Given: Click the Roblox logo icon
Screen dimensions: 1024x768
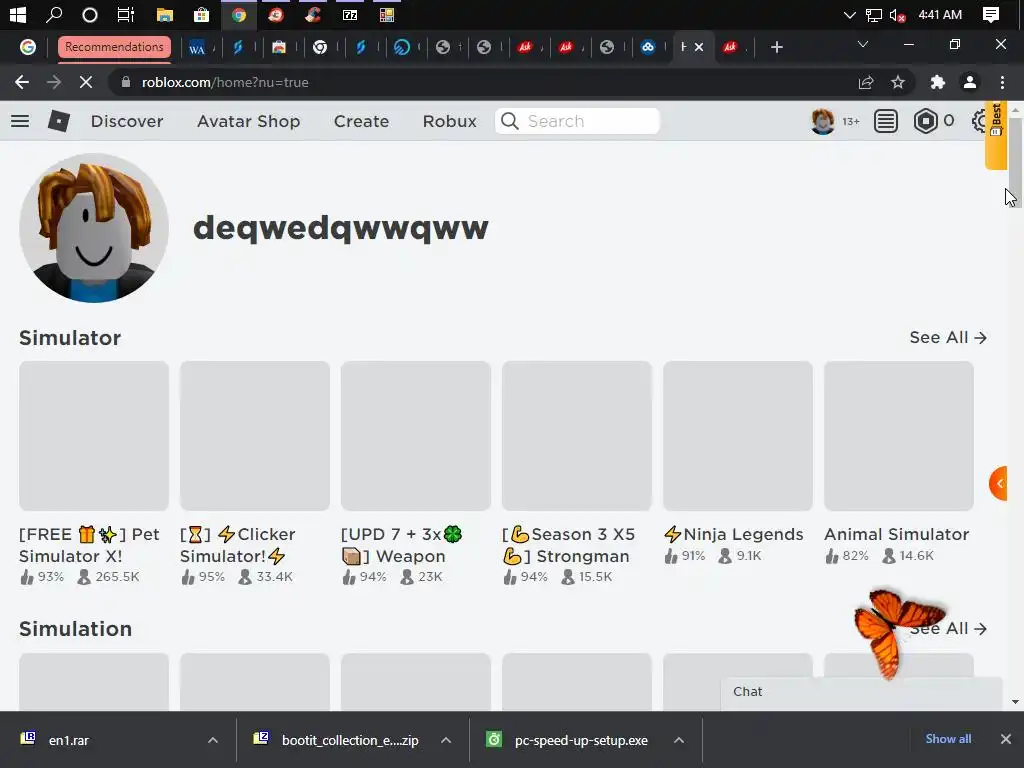Looking at the screenshot, I should [59, 121].
